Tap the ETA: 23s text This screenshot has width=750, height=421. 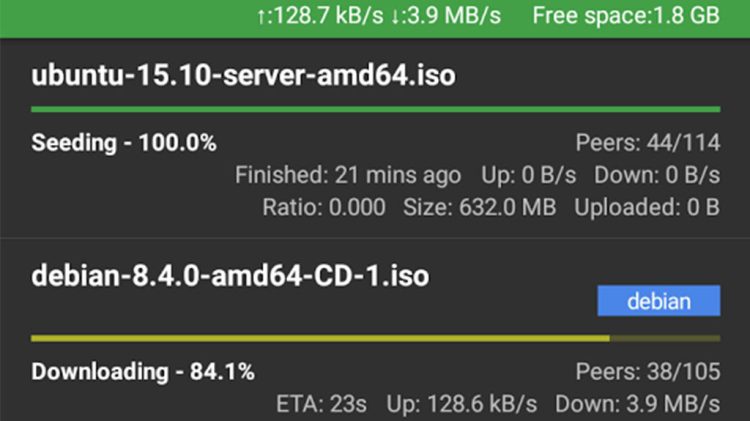(321, 404)
